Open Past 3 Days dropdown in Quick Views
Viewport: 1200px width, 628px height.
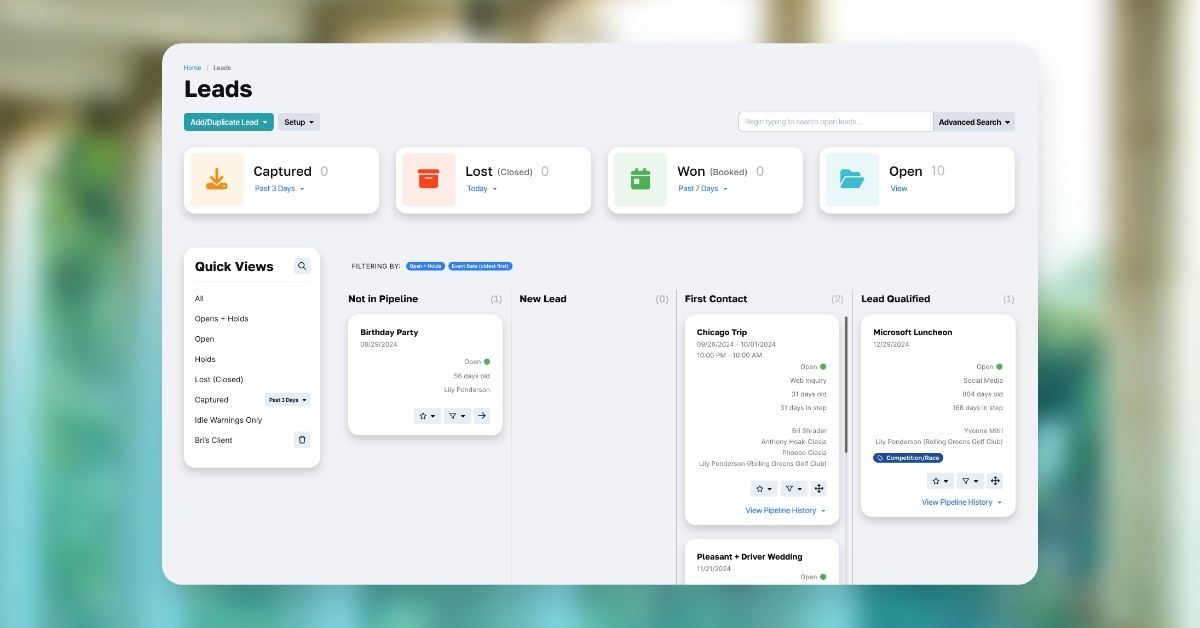pyautogui.click(x=287, y=400)
